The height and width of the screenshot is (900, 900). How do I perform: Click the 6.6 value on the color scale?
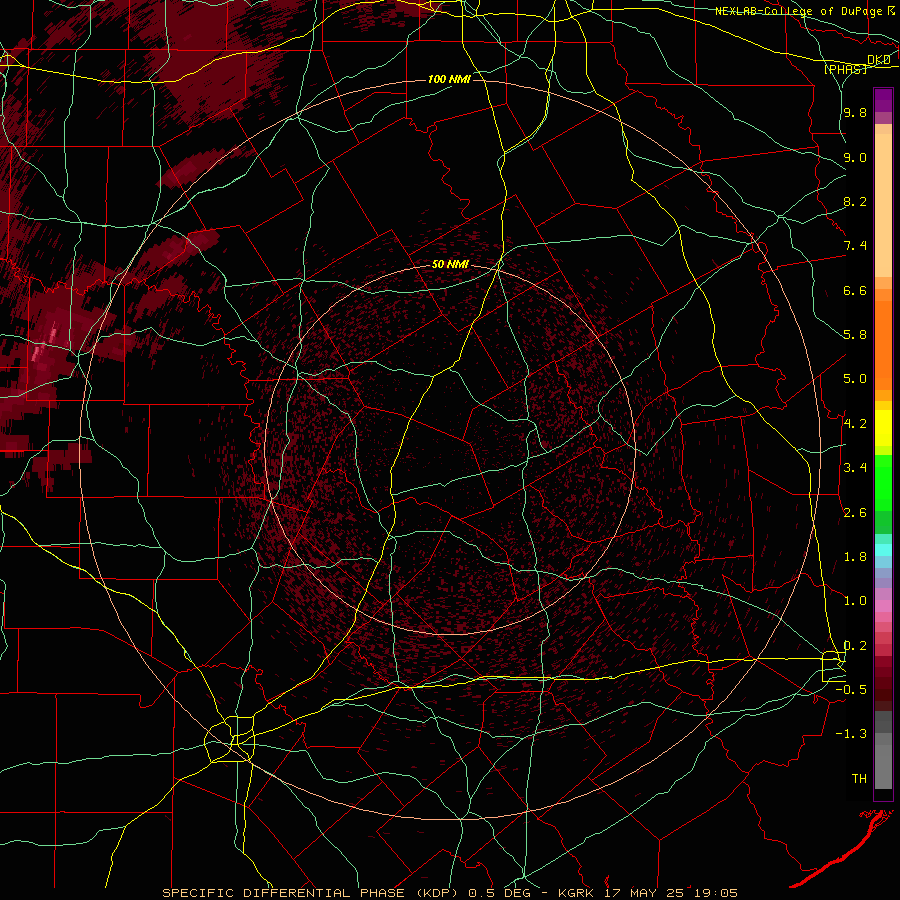pos(855,290)
